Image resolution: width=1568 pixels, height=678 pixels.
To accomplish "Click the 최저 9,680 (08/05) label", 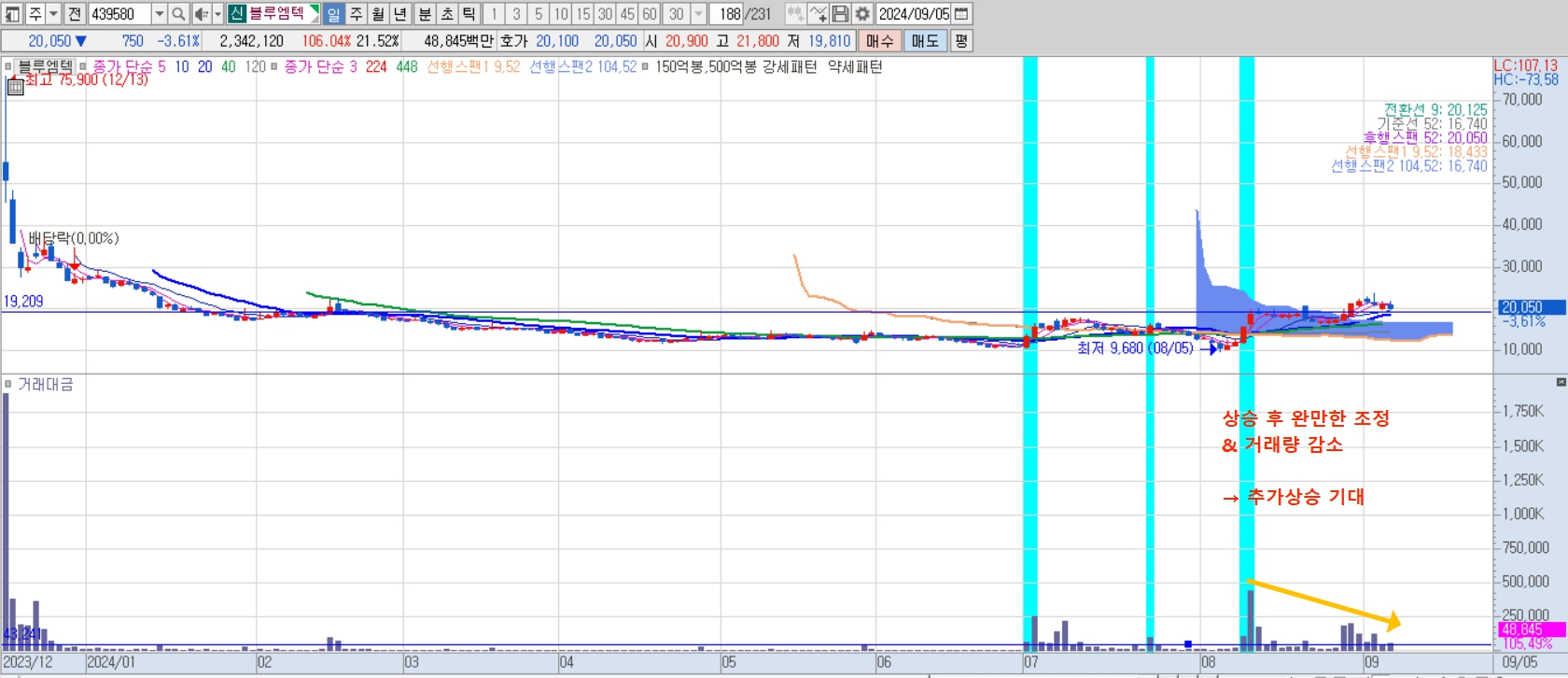I will [x=1135, y=347].
